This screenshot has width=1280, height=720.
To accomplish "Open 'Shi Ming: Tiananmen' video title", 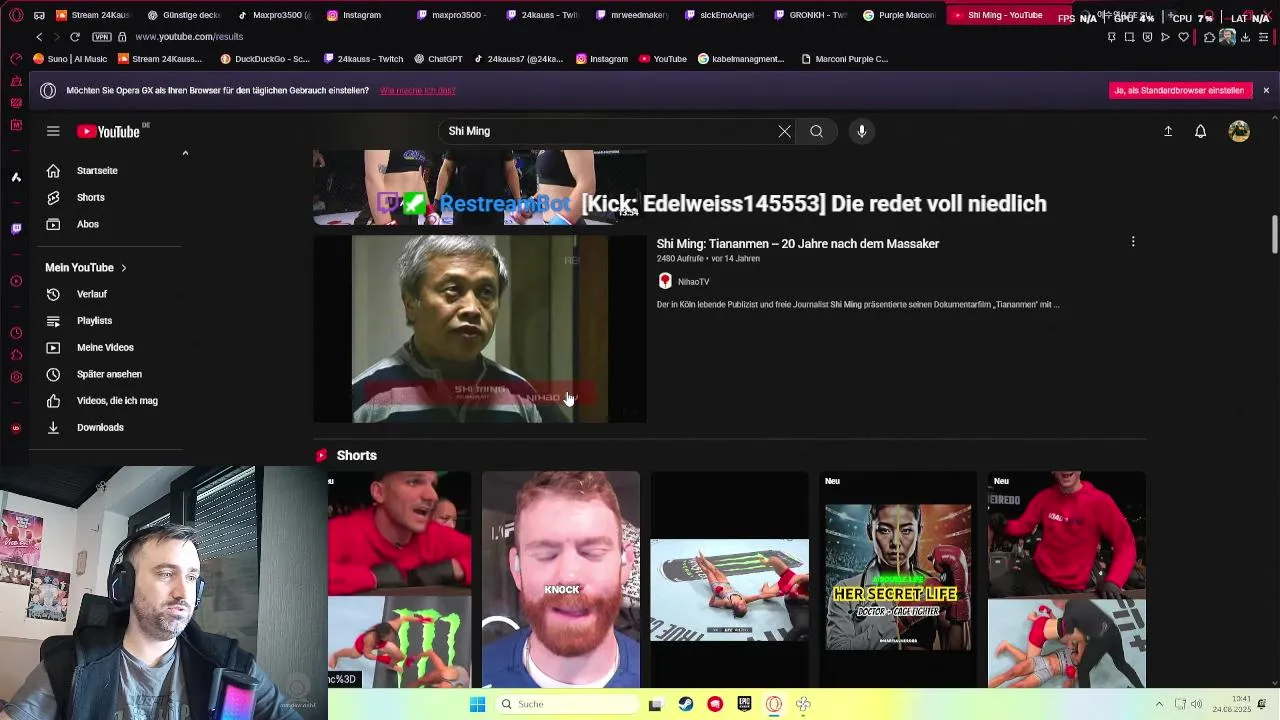I will pos(798,244).
